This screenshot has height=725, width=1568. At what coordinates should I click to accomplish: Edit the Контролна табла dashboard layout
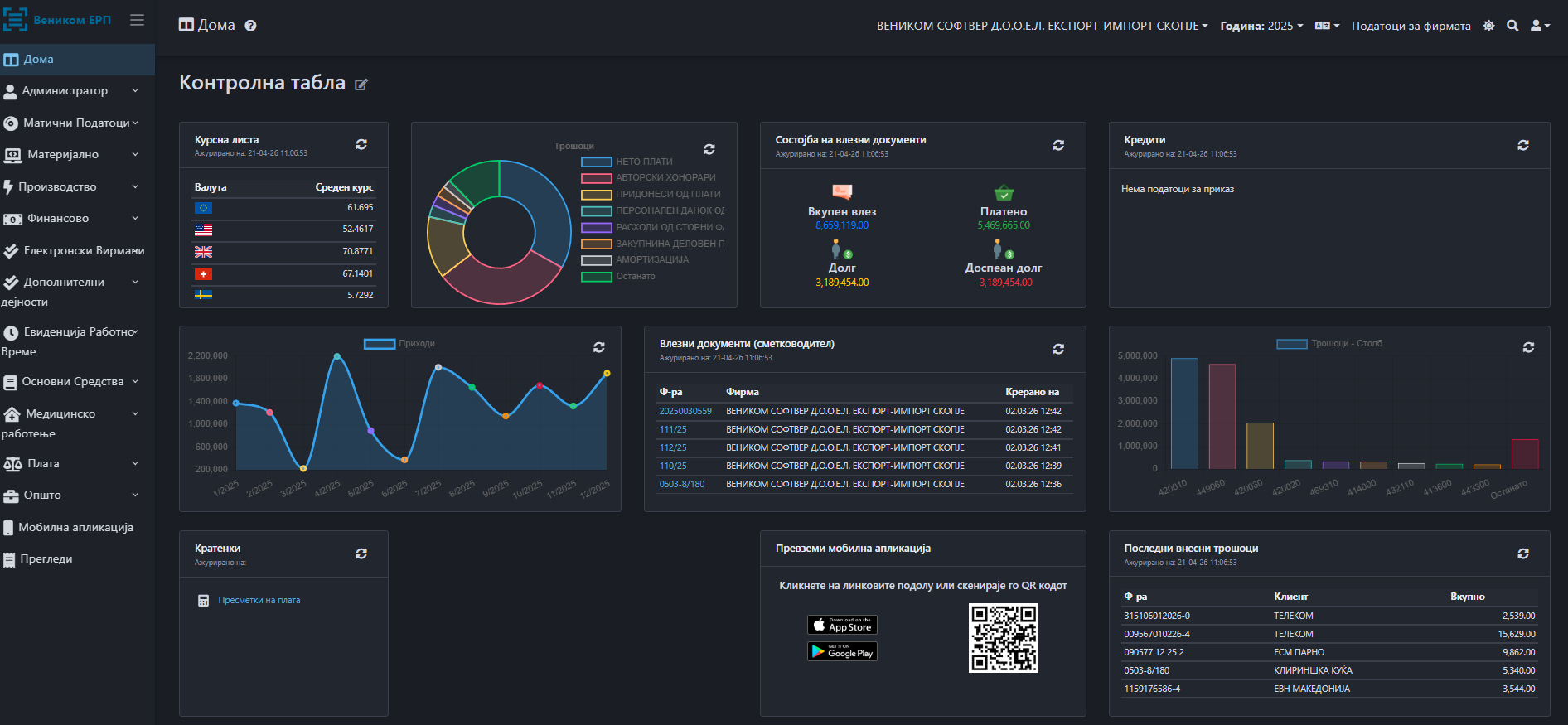(361, 84)
